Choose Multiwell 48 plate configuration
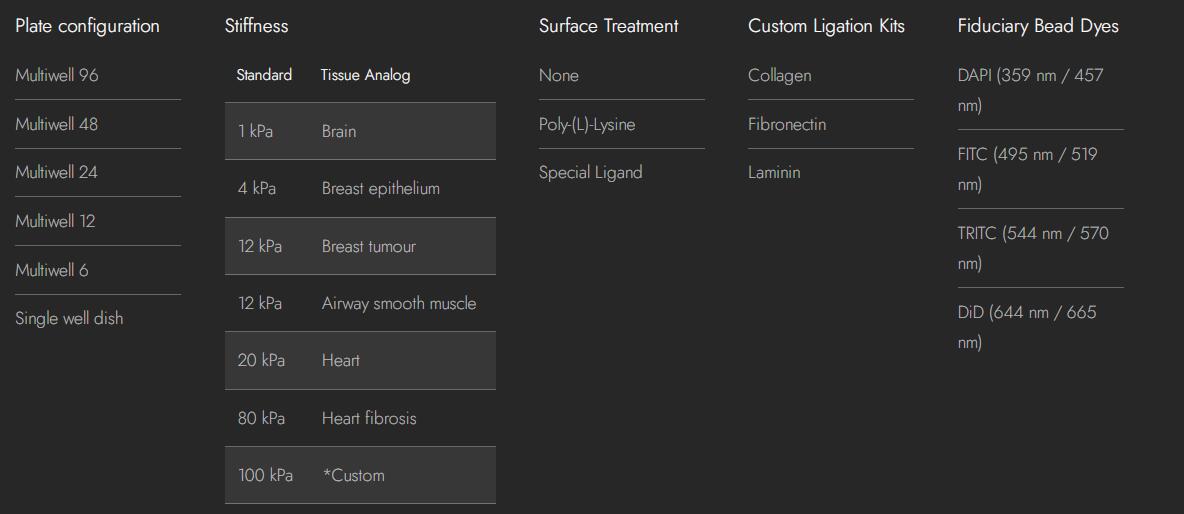Viewport: 1184px width, 514px height. click(57, 125)
